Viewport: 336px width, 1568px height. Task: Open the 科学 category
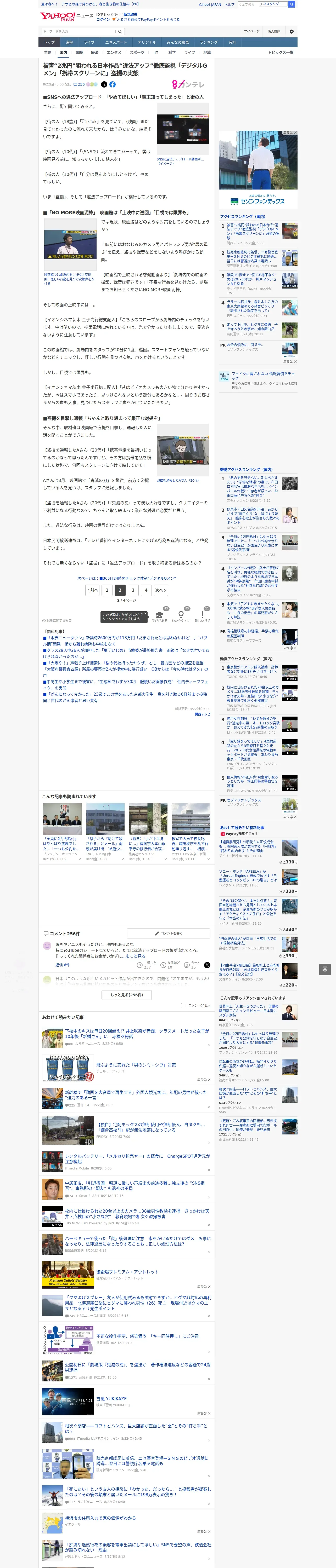click(172, 52)
